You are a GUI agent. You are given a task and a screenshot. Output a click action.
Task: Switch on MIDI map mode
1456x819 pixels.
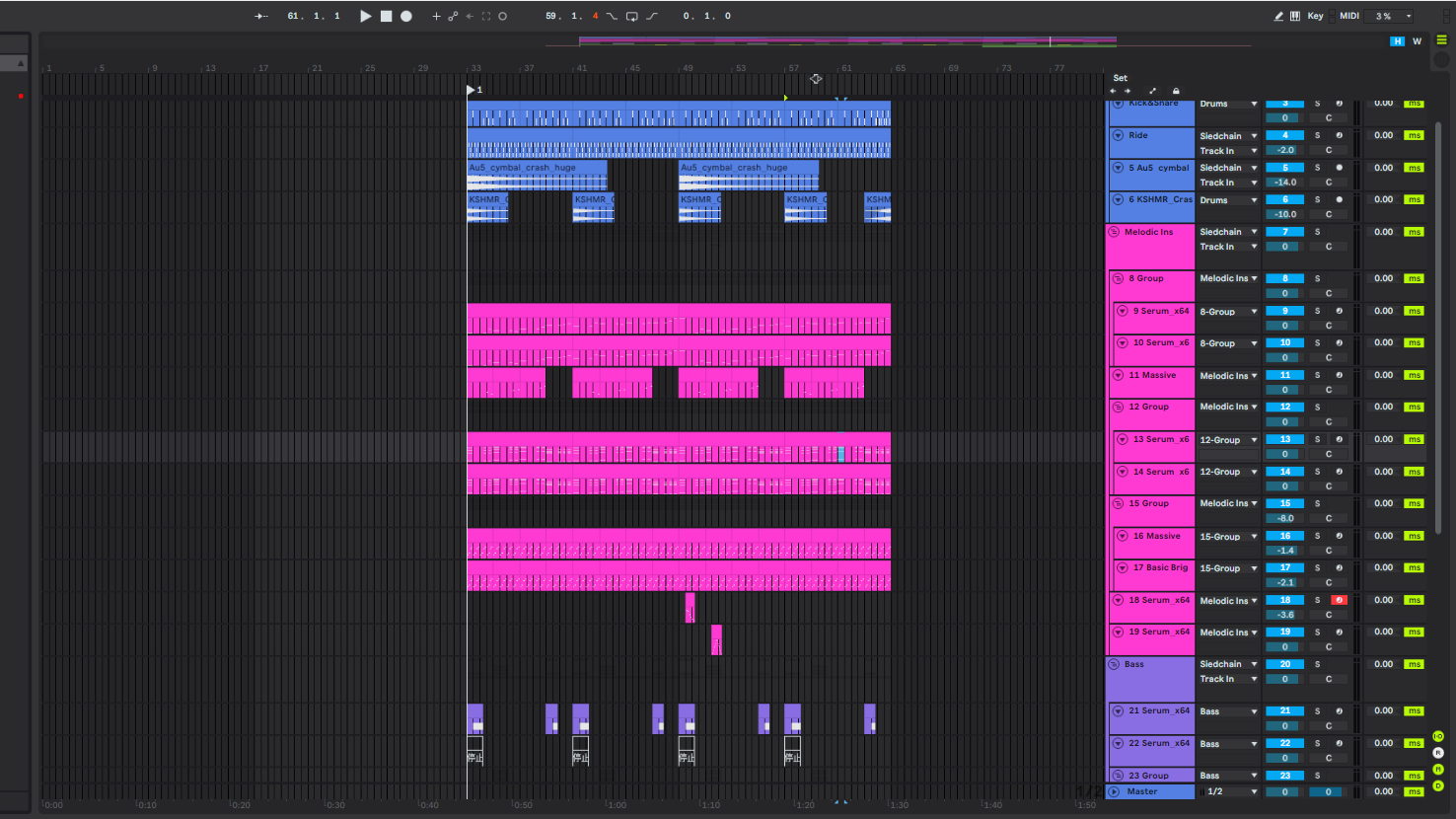[1349, 16]
